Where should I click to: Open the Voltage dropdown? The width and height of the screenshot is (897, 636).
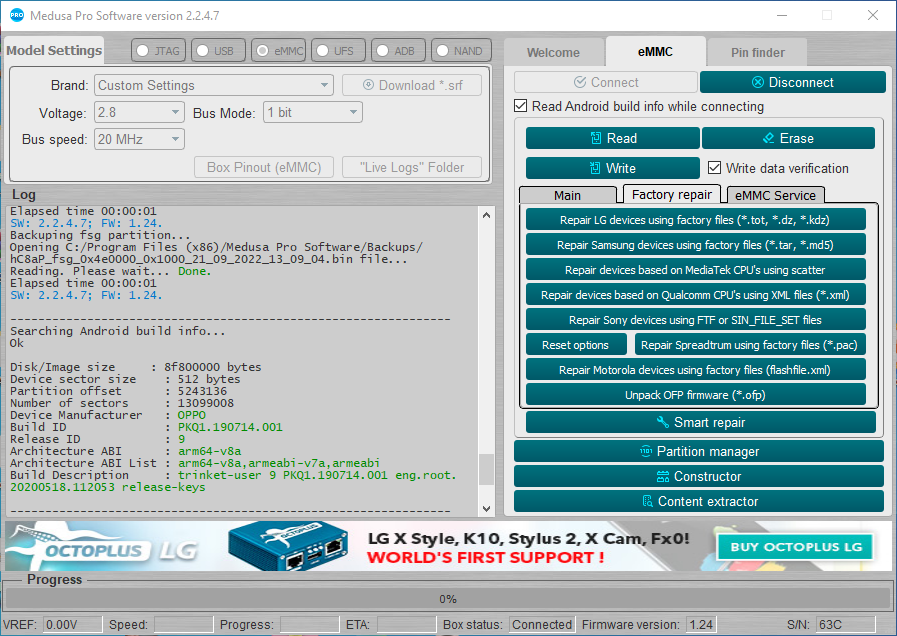coord(140,112)
